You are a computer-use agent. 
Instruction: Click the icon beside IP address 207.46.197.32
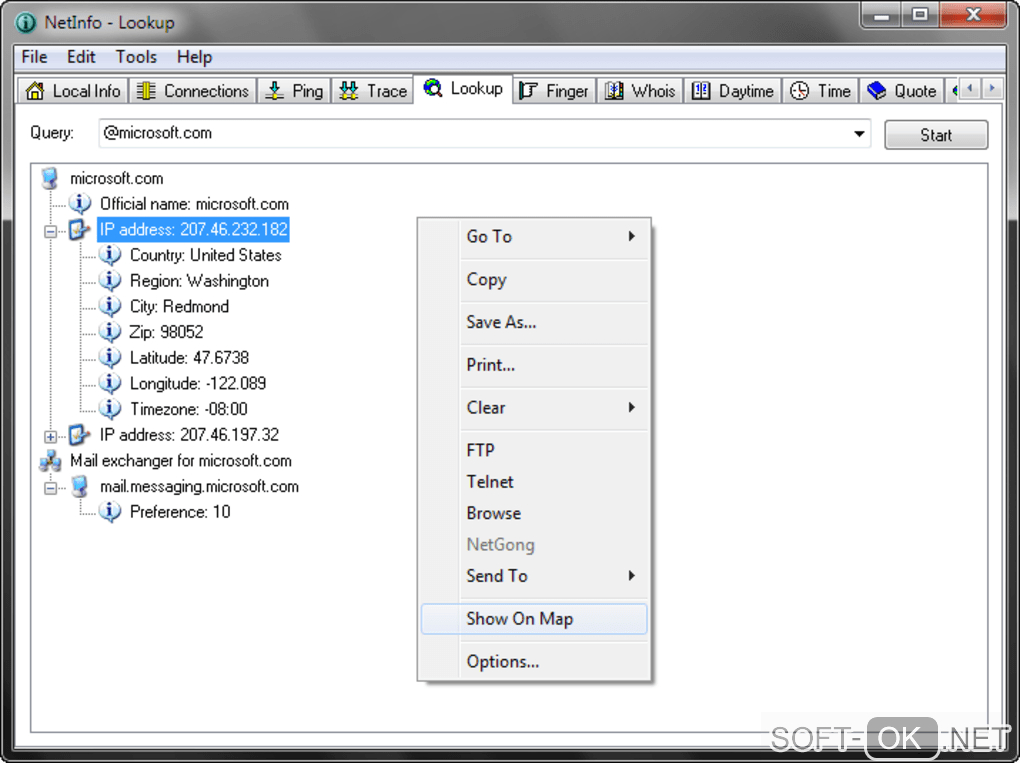point(79,435)
